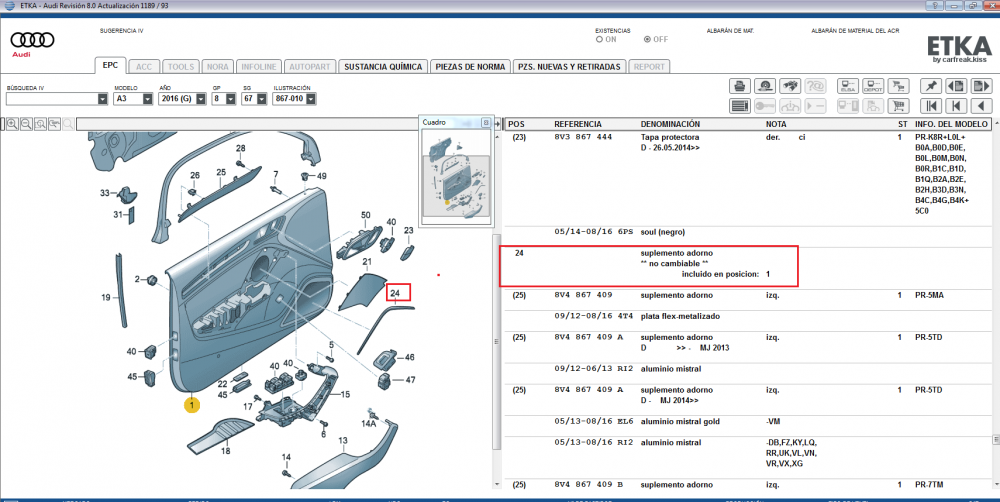1000x502 pixels.
Task: Click the INFO. DEL MODELO column header
Action: pos(951,124)
